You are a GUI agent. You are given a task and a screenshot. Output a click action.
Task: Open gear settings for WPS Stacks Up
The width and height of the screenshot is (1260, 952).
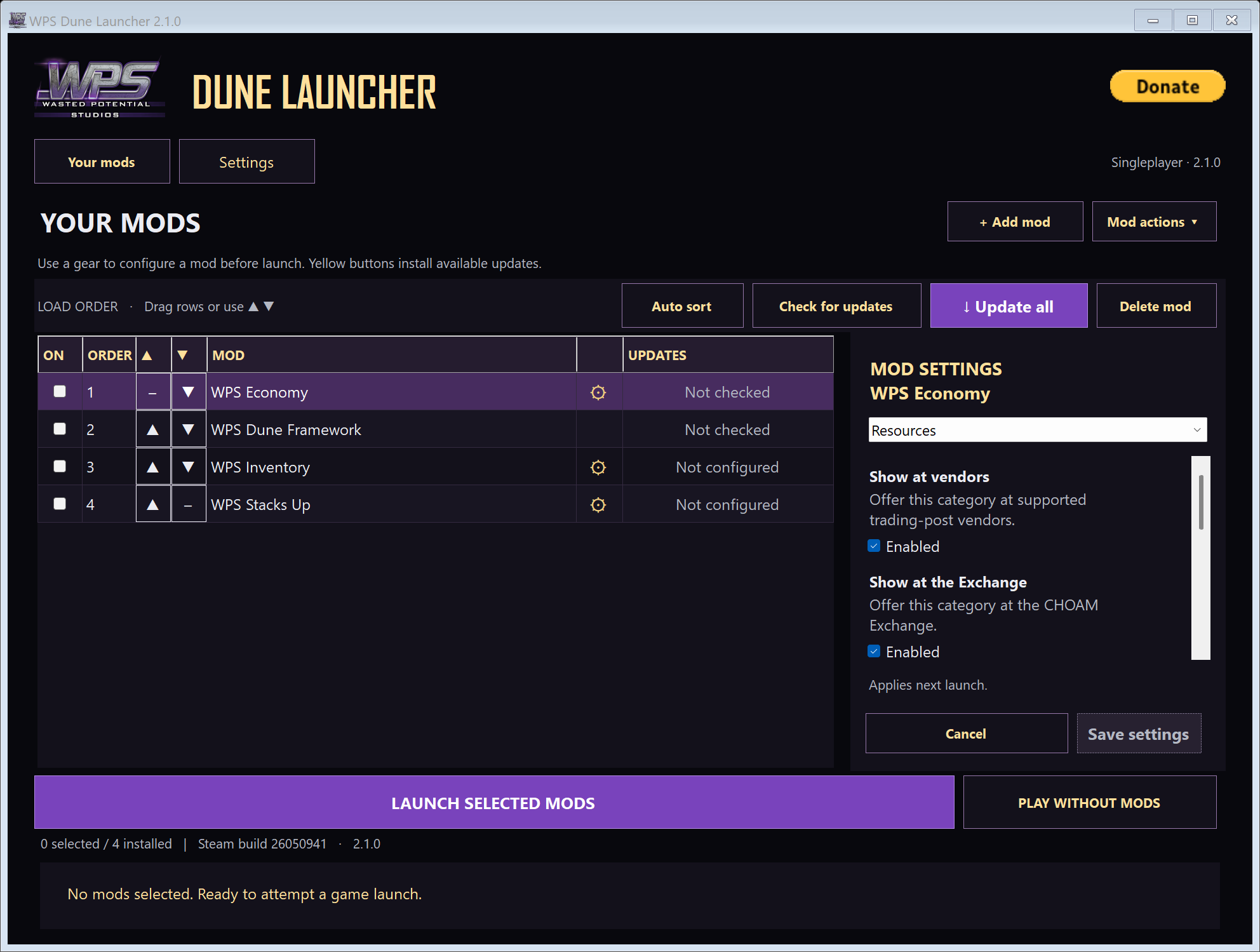598,505
